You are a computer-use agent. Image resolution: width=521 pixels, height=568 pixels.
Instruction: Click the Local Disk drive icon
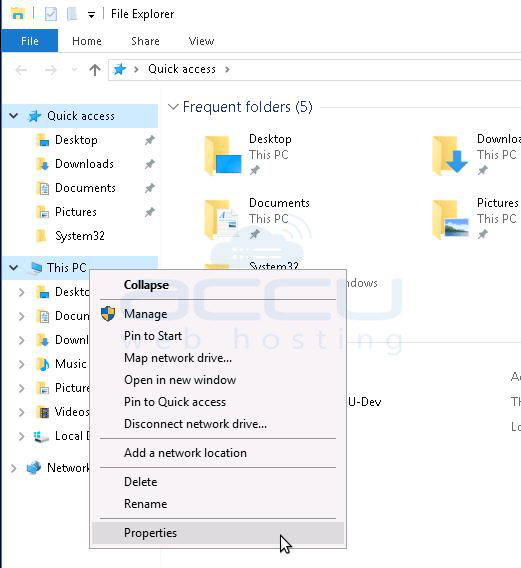point(41,437)
